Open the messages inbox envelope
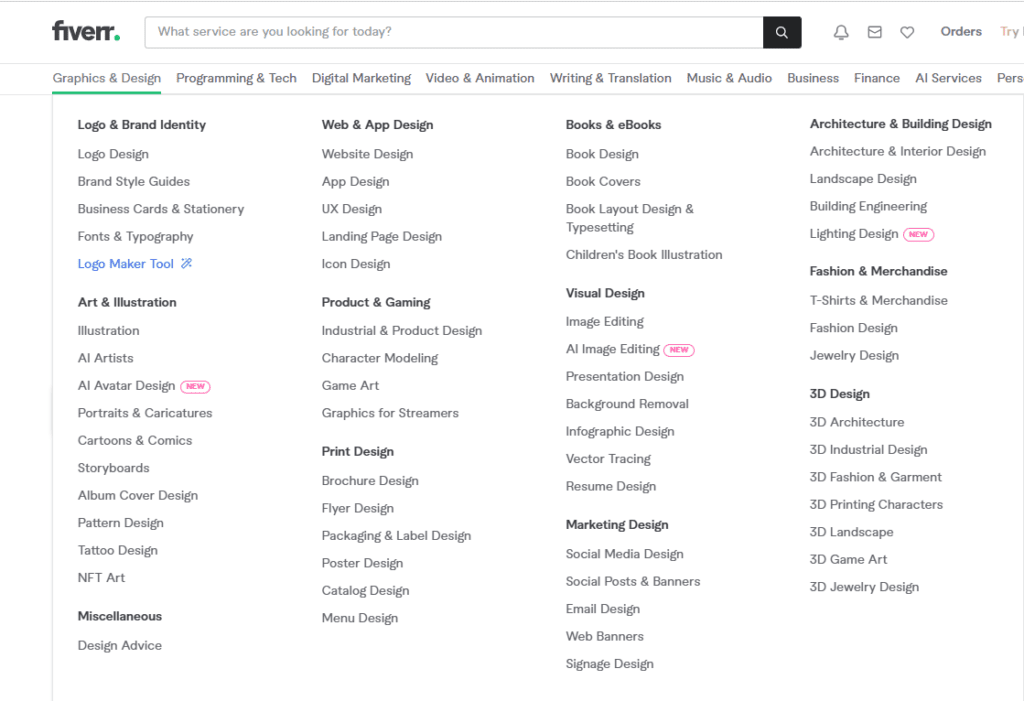The width and height of the screenshot is (1024, 701). click(x=874, y=31)
